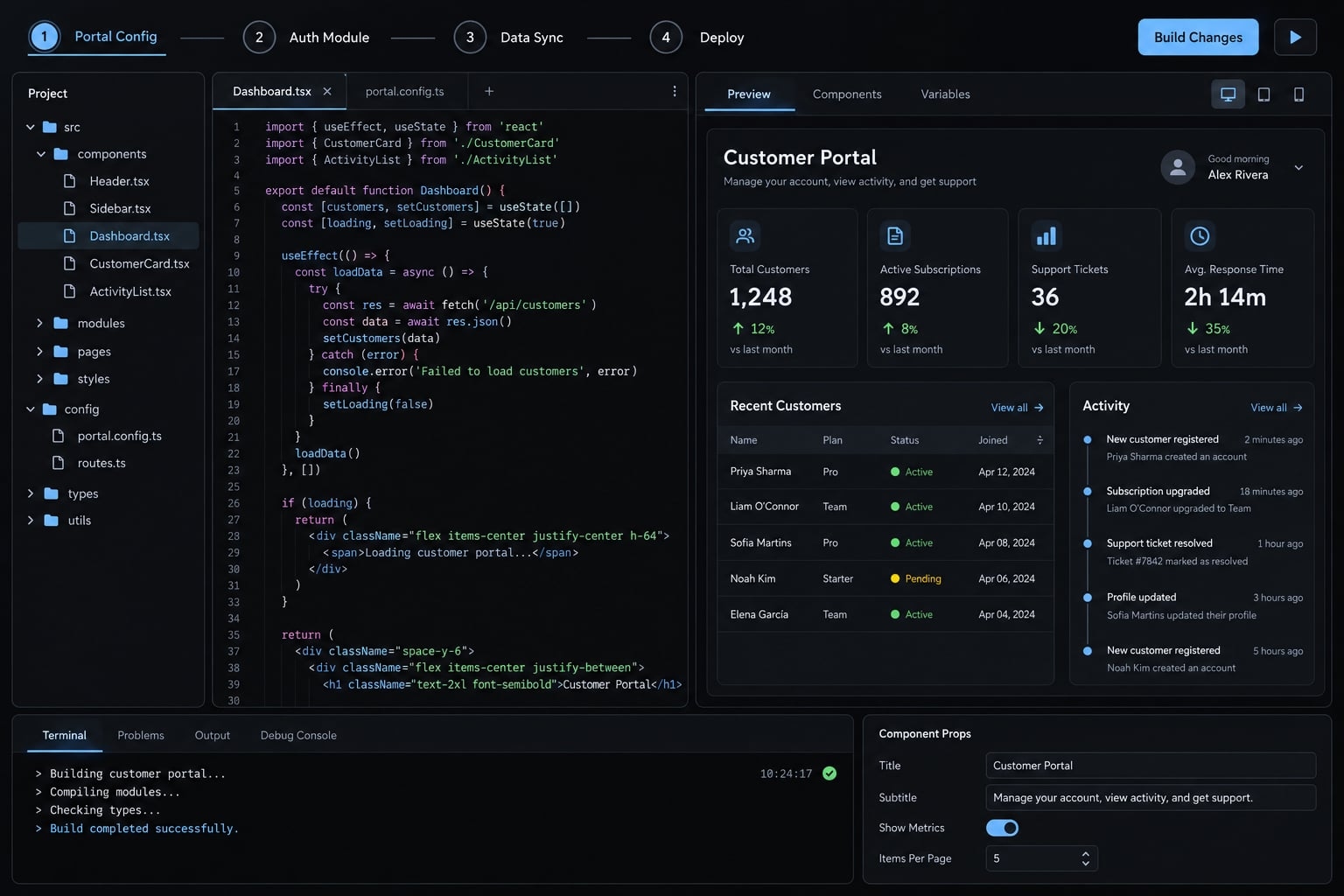Image resolution: width=1344 pixels, height=896 pixels.
Task: Click the play run button beside Build Changes
Action: point(1295,37)
